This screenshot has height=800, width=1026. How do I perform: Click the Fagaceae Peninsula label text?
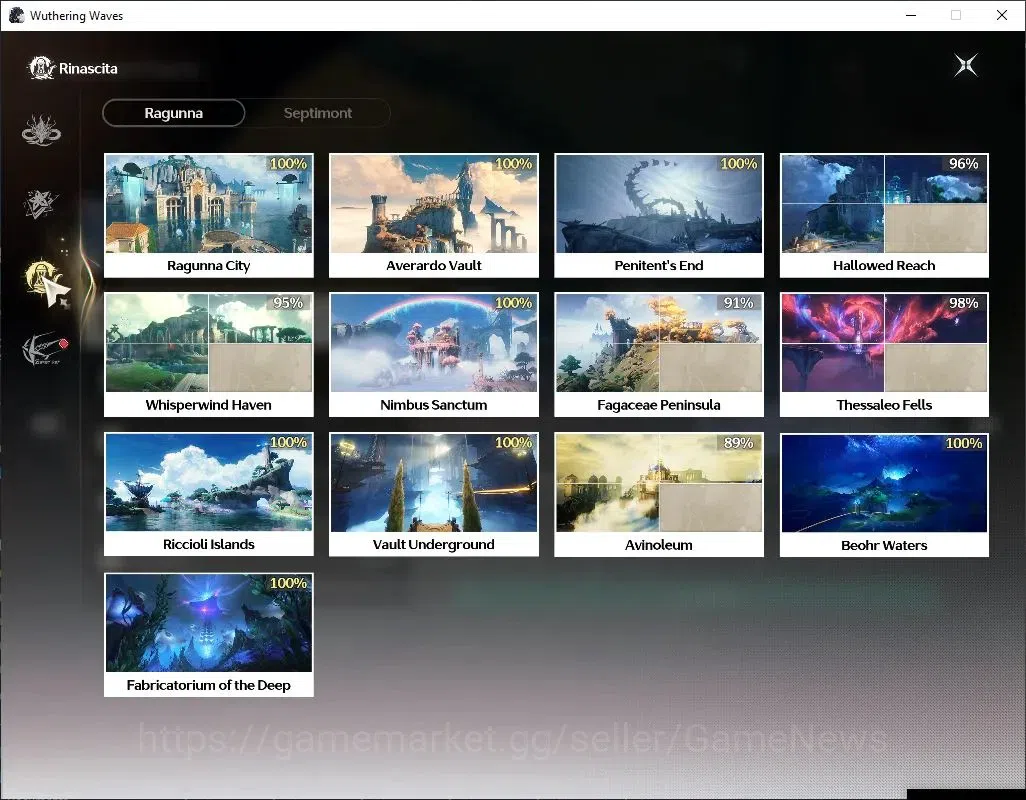(659, 405)
